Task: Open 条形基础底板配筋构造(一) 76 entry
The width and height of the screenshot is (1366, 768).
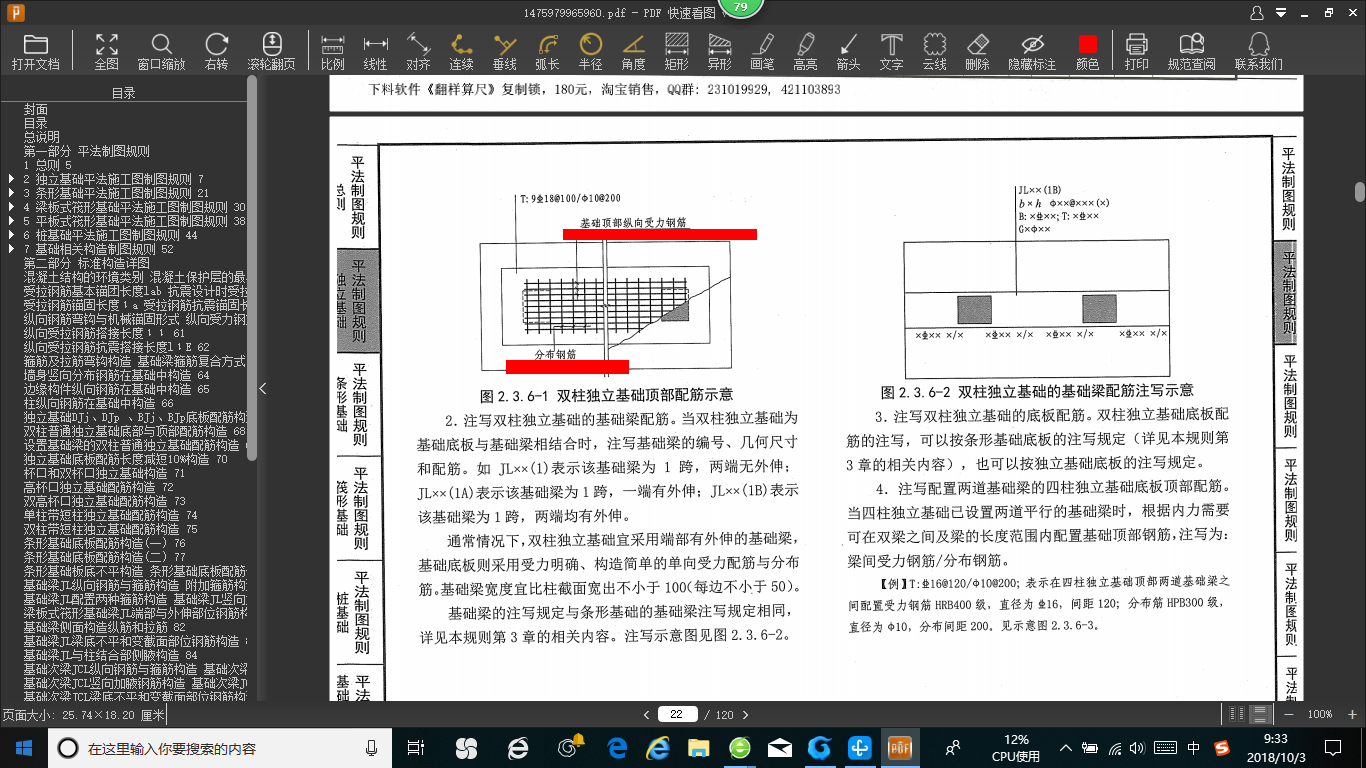Action: [104, 543]
